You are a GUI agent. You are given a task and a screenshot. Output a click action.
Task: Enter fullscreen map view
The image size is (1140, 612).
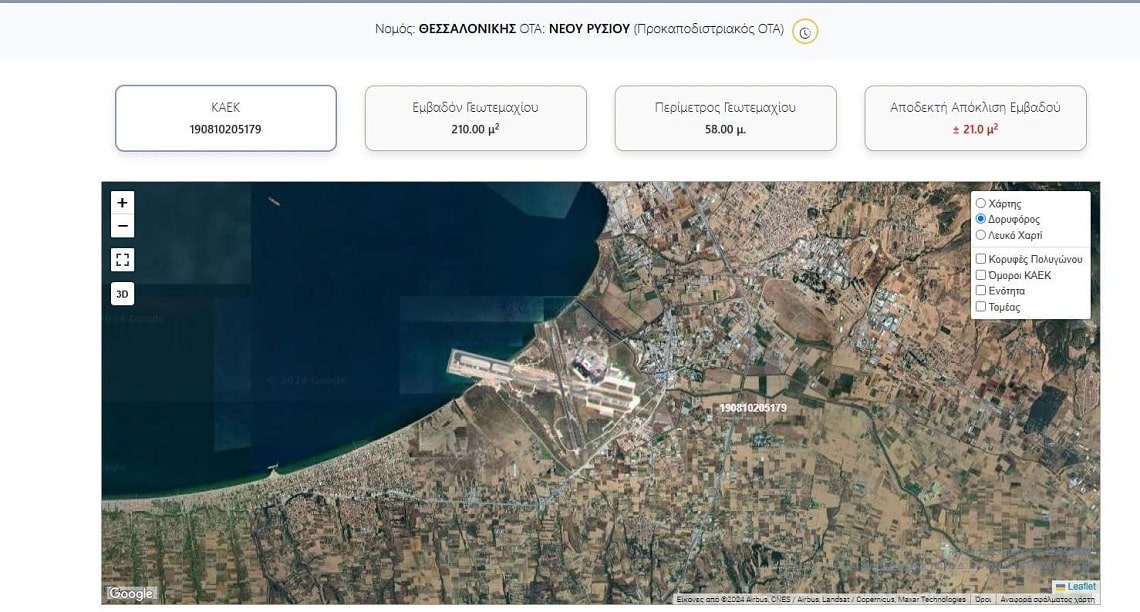click(122, 260)
